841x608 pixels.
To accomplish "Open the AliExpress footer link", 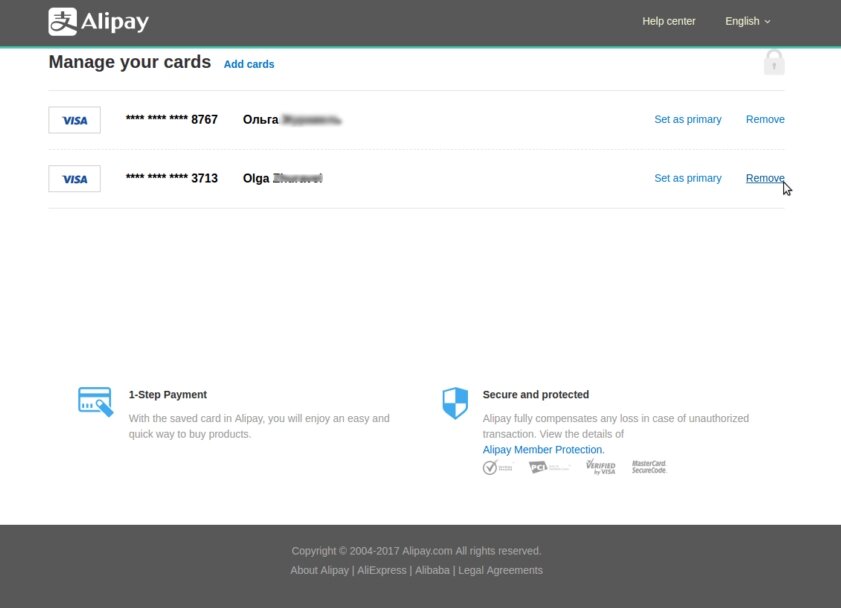I will pos(382,570).
